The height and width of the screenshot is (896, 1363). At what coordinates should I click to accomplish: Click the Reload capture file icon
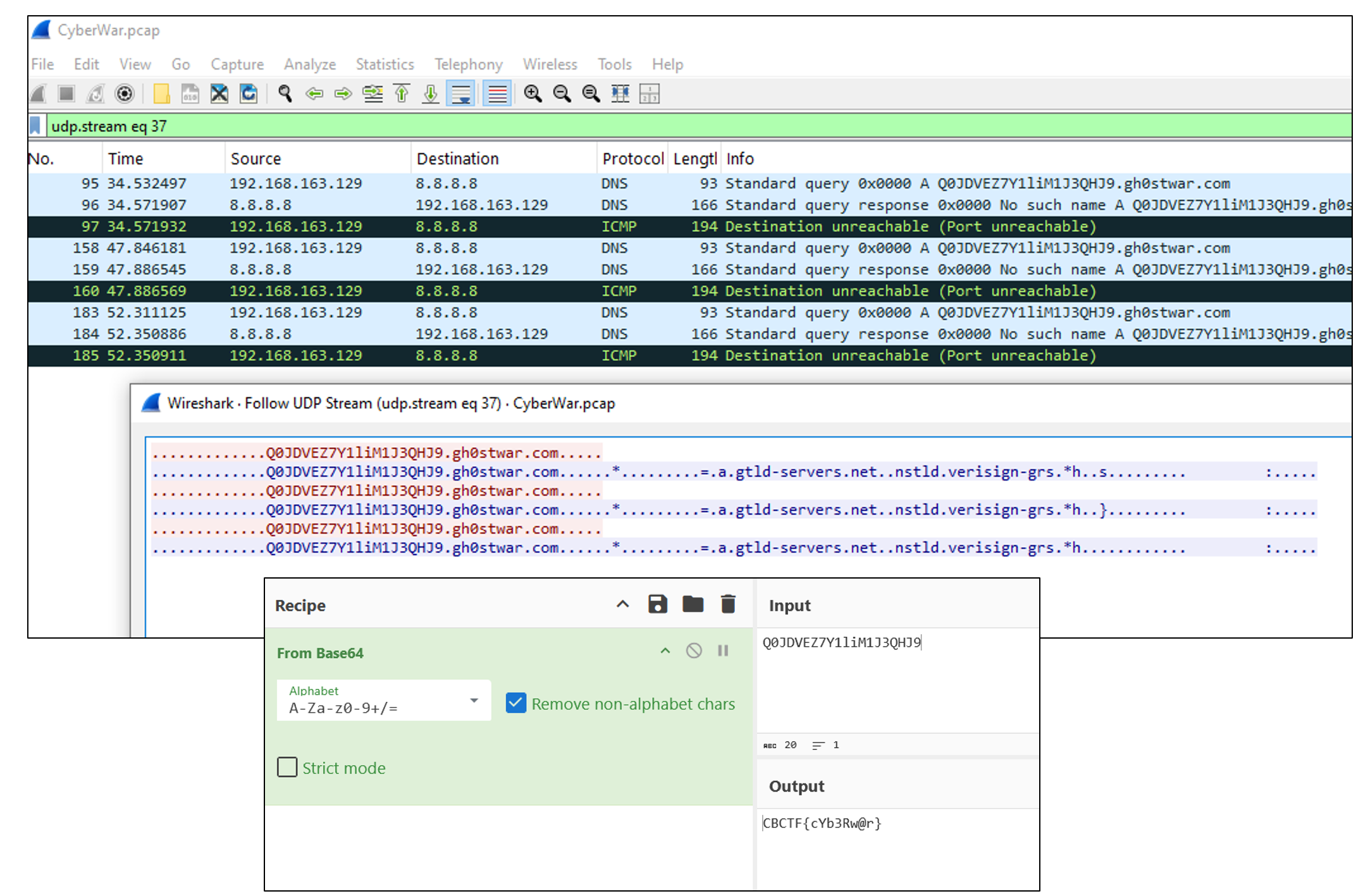tap(249, 94)
